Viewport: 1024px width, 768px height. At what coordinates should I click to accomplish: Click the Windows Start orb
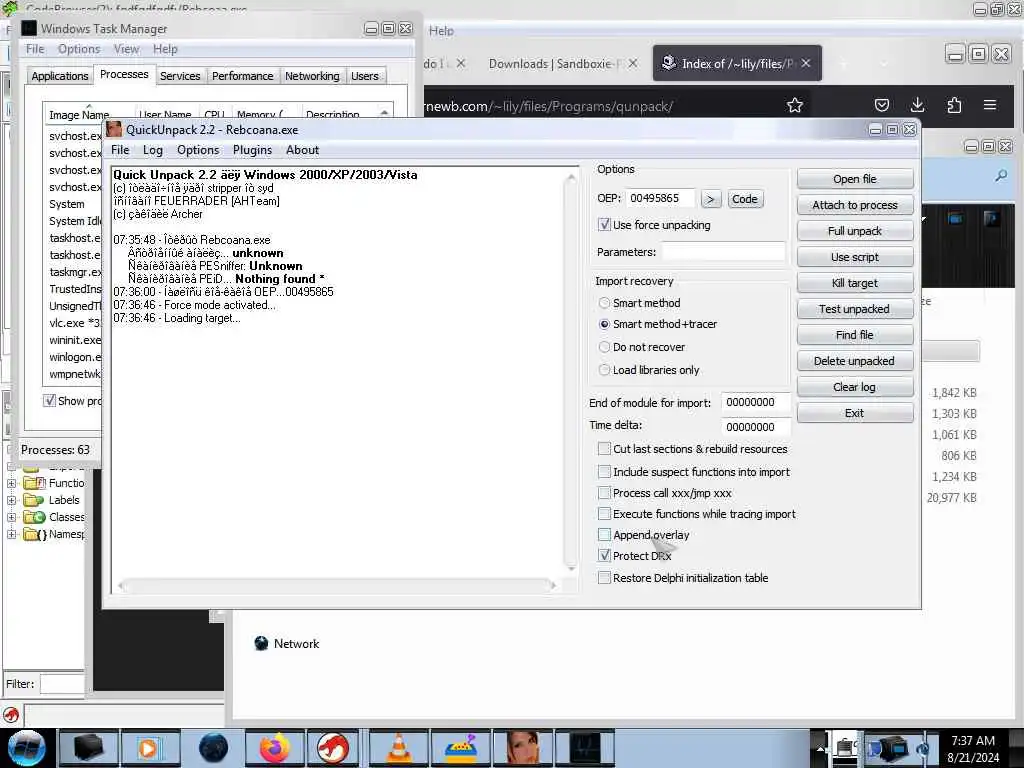pyautogui.click(x=26, y=748)
